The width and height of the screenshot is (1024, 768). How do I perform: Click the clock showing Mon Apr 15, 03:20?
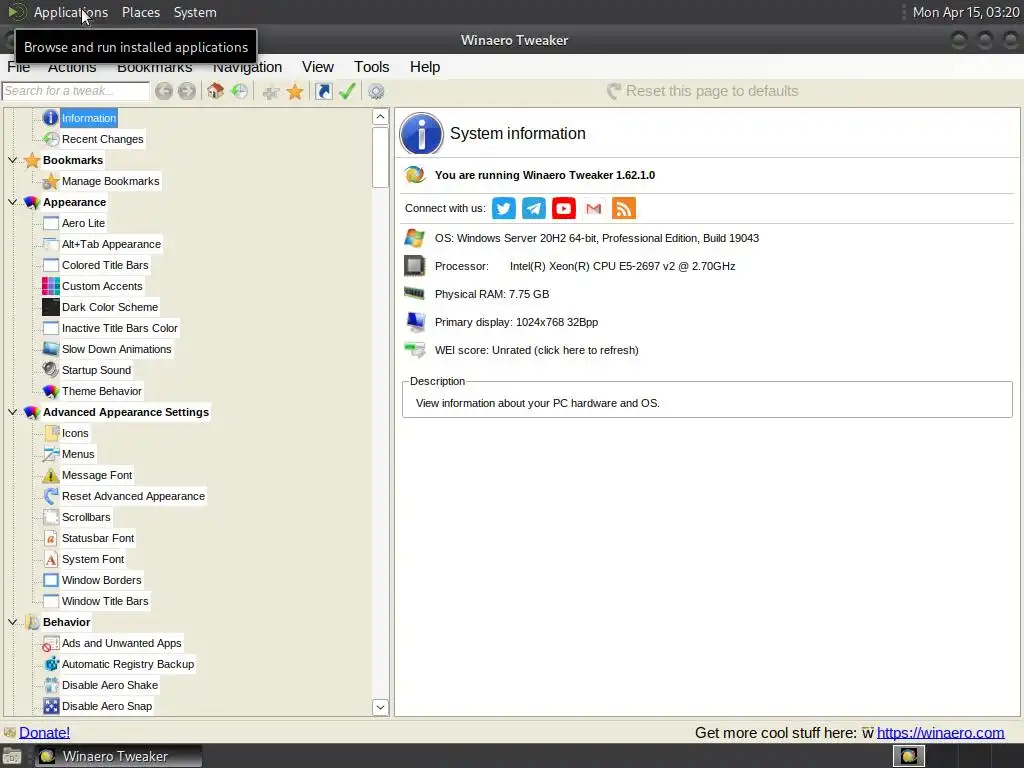coord(965,12)
